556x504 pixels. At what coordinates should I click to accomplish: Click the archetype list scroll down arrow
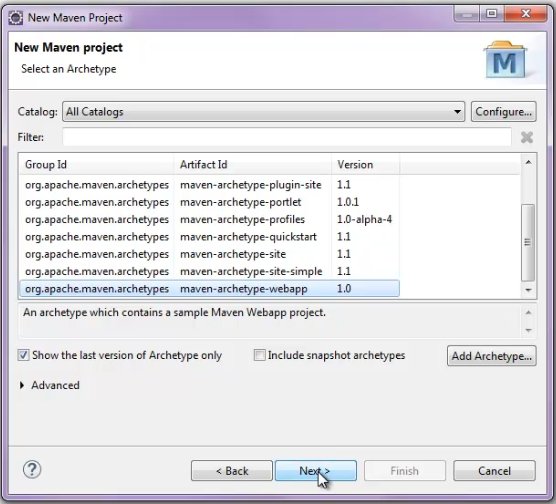(528, 290)
